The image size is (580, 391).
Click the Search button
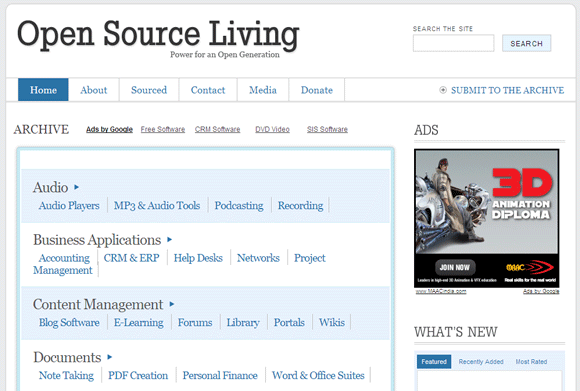click(x=526, y=43)
